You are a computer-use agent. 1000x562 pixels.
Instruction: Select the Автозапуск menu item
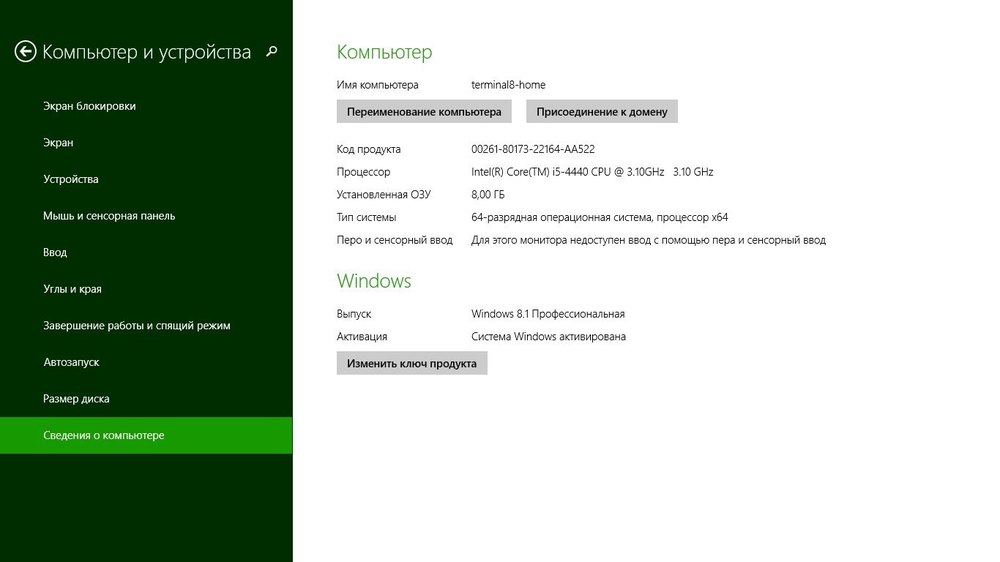(71, 362)
